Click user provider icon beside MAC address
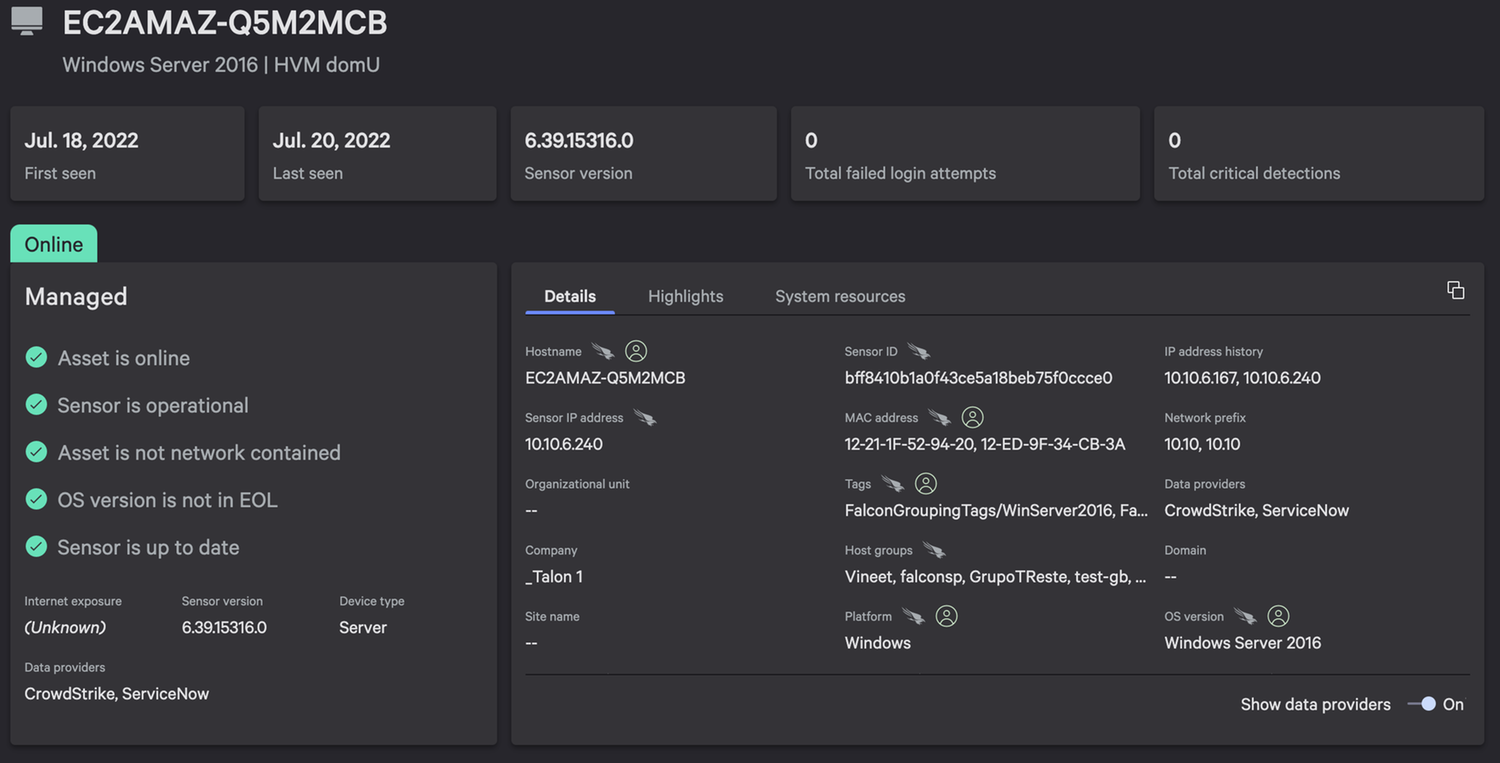Image resolution: width=1500 pixels, height=763 pixels. (x=972, y=417)
